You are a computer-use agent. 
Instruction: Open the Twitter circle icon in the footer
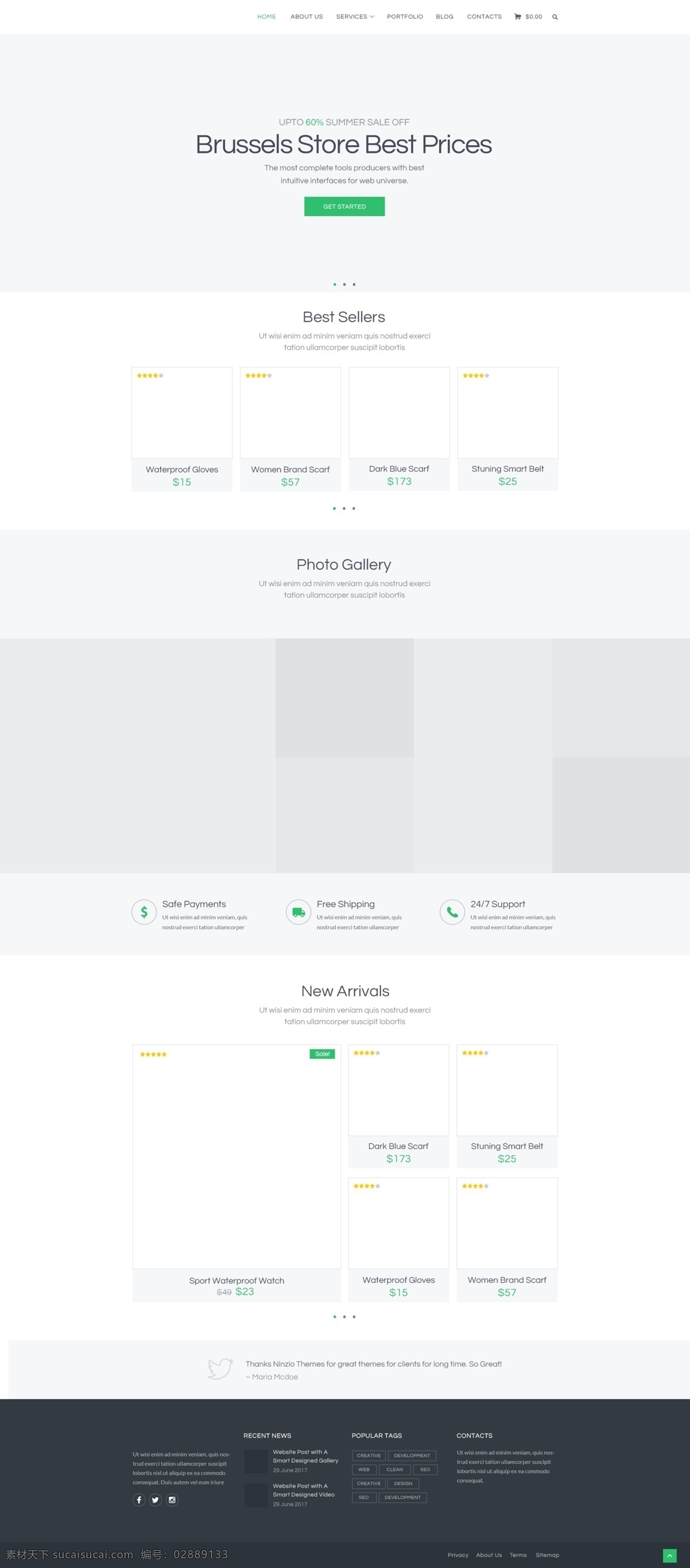coord(156,1500)
